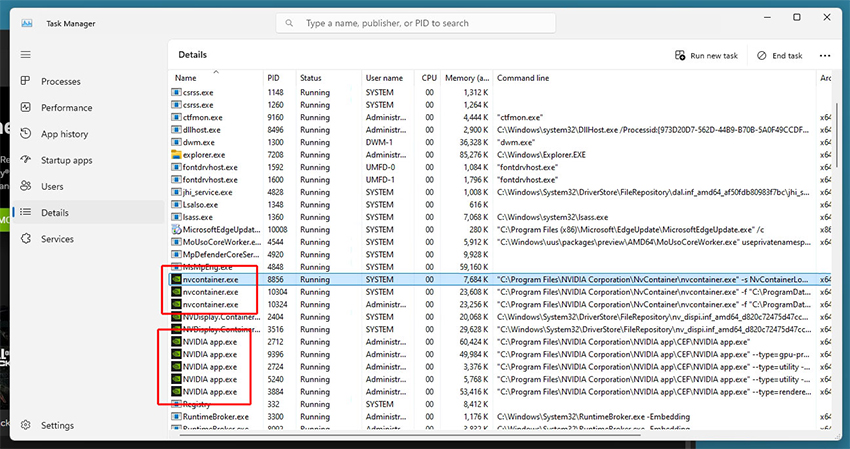This screenshot has width=850, height=449.
Task: Select NVIDIA app.exe row with PID 5240
Action: 500,379
